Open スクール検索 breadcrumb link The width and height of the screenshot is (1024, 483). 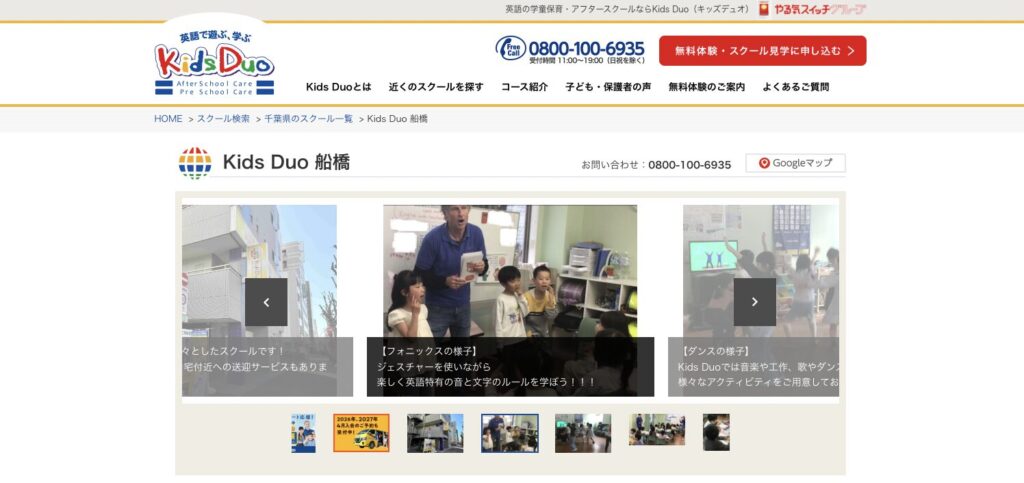pos(223,119)
